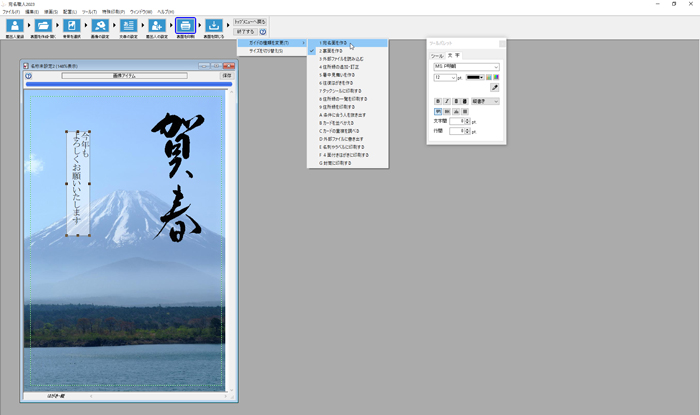This screenshot has width=700, height=415.
Task: Click the 文字間 spacing input field
Action: point(456,121)
